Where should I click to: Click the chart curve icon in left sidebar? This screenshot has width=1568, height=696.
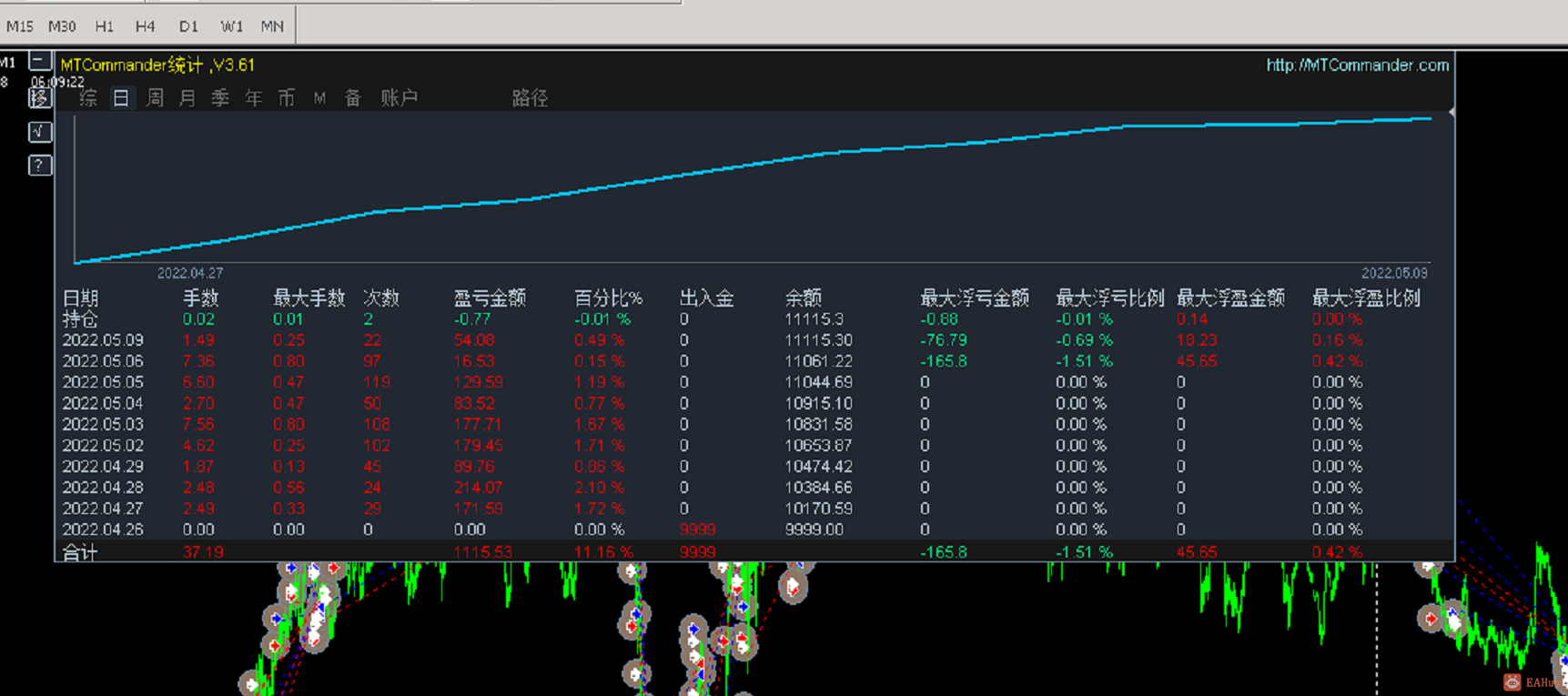click(39, 132)
